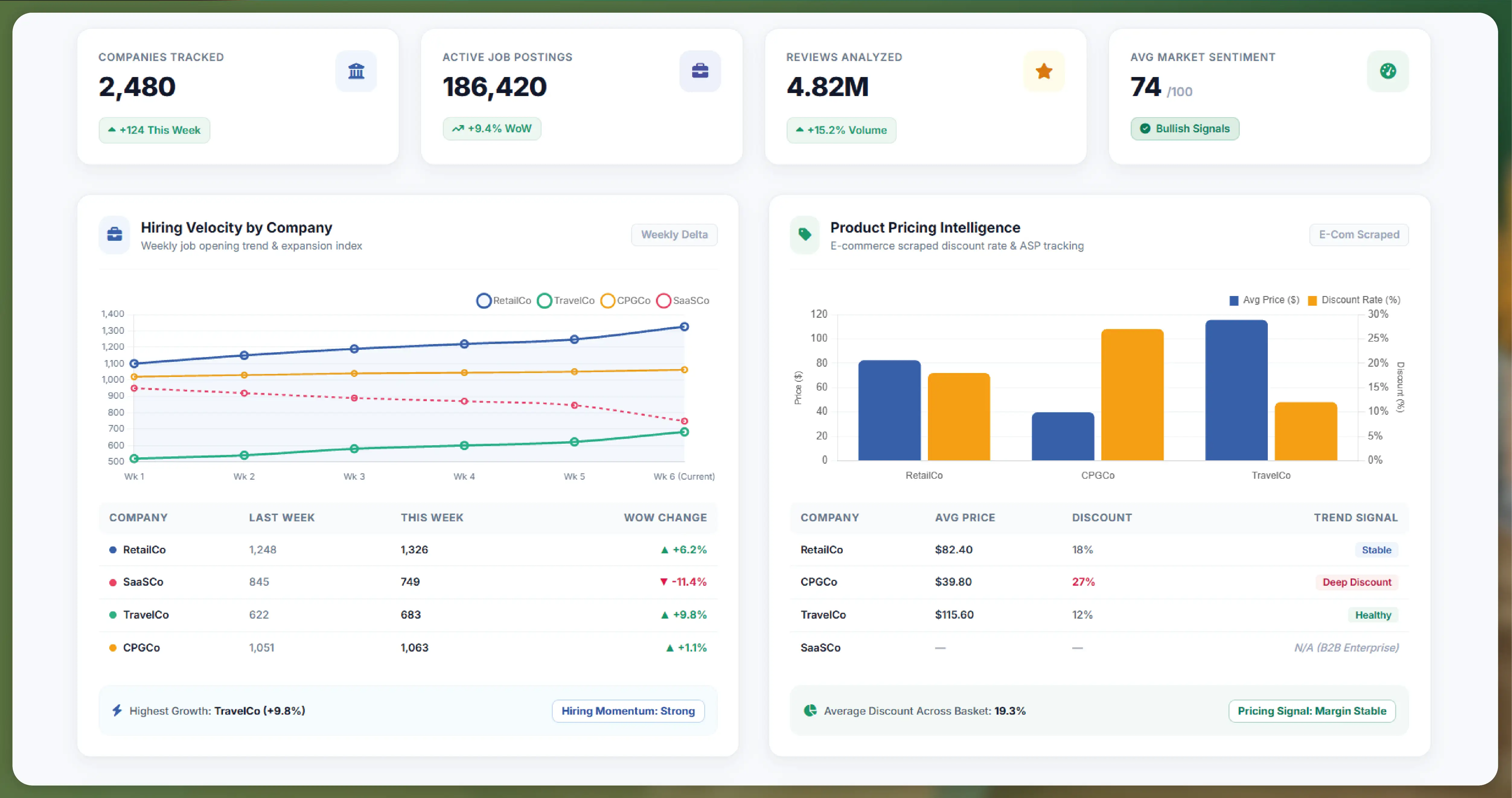Click the AVG PRICE column header

(965, 517)
